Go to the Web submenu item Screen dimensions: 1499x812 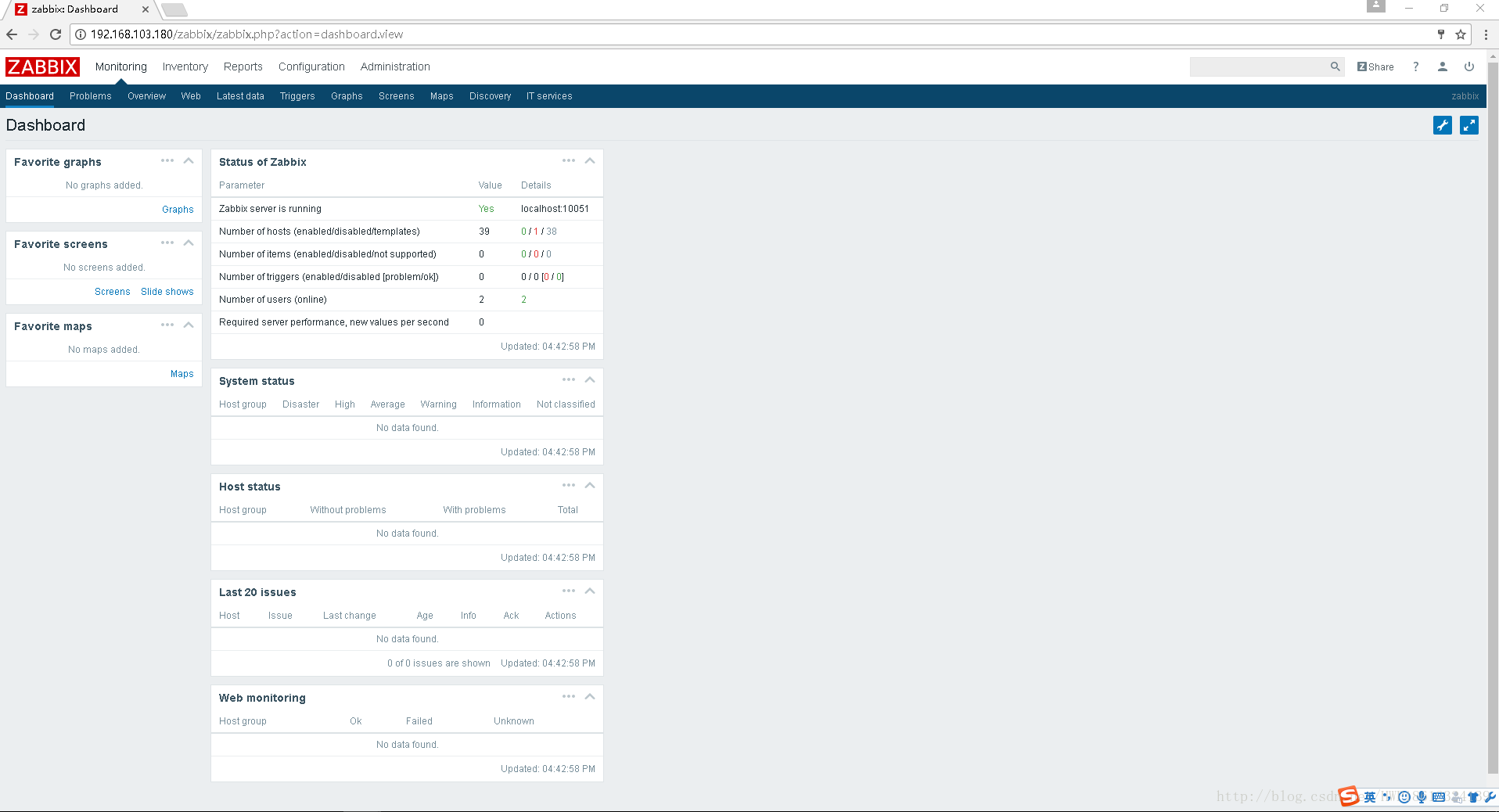[191, 96]
